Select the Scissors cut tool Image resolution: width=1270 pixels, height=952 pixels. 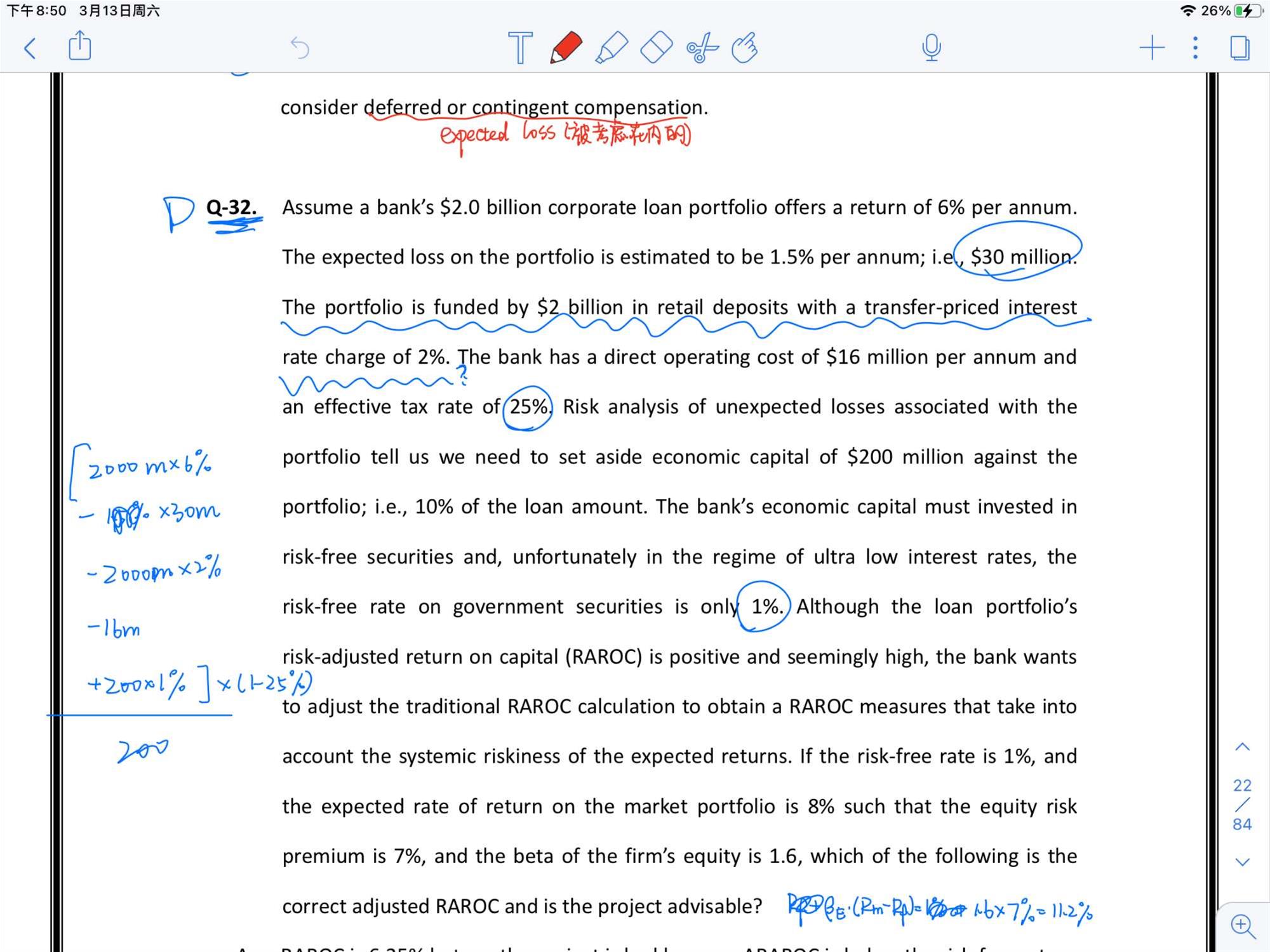[x=702, y=48]
